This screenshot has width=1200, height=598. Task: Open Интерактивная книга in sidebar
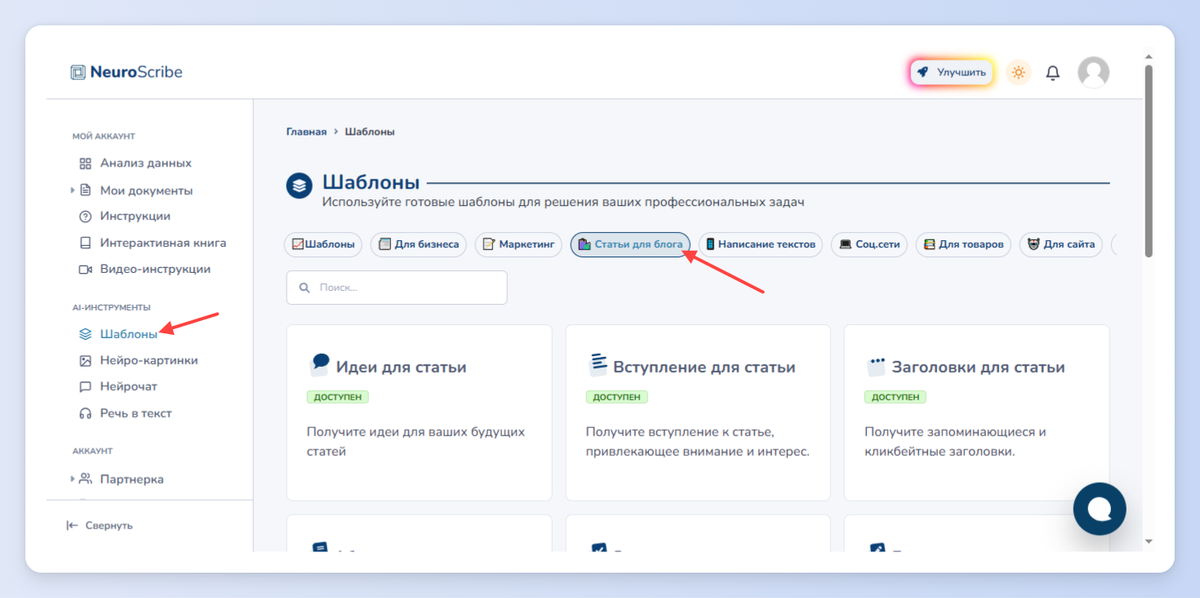[x=163, y=243]
